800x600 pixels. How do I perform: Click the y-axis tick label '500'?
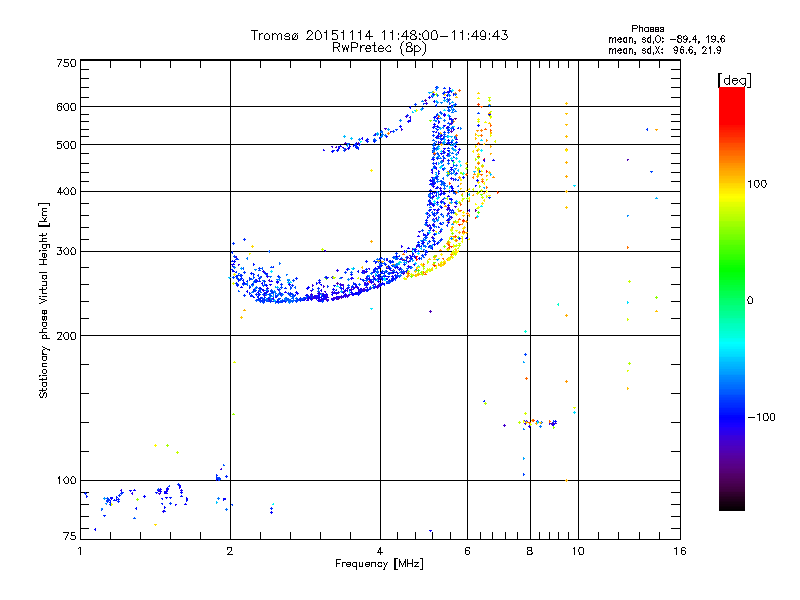pyautogui.click(x=66, y=145)
